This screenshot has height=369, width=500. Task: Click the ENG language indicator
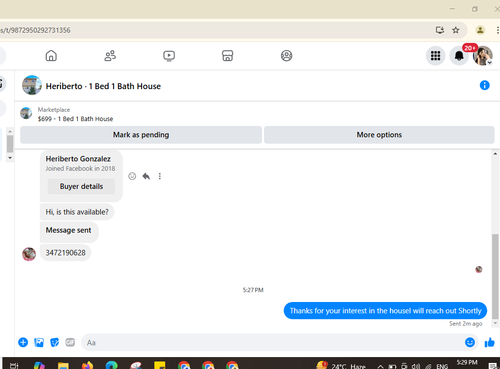[x=442, y=366]
